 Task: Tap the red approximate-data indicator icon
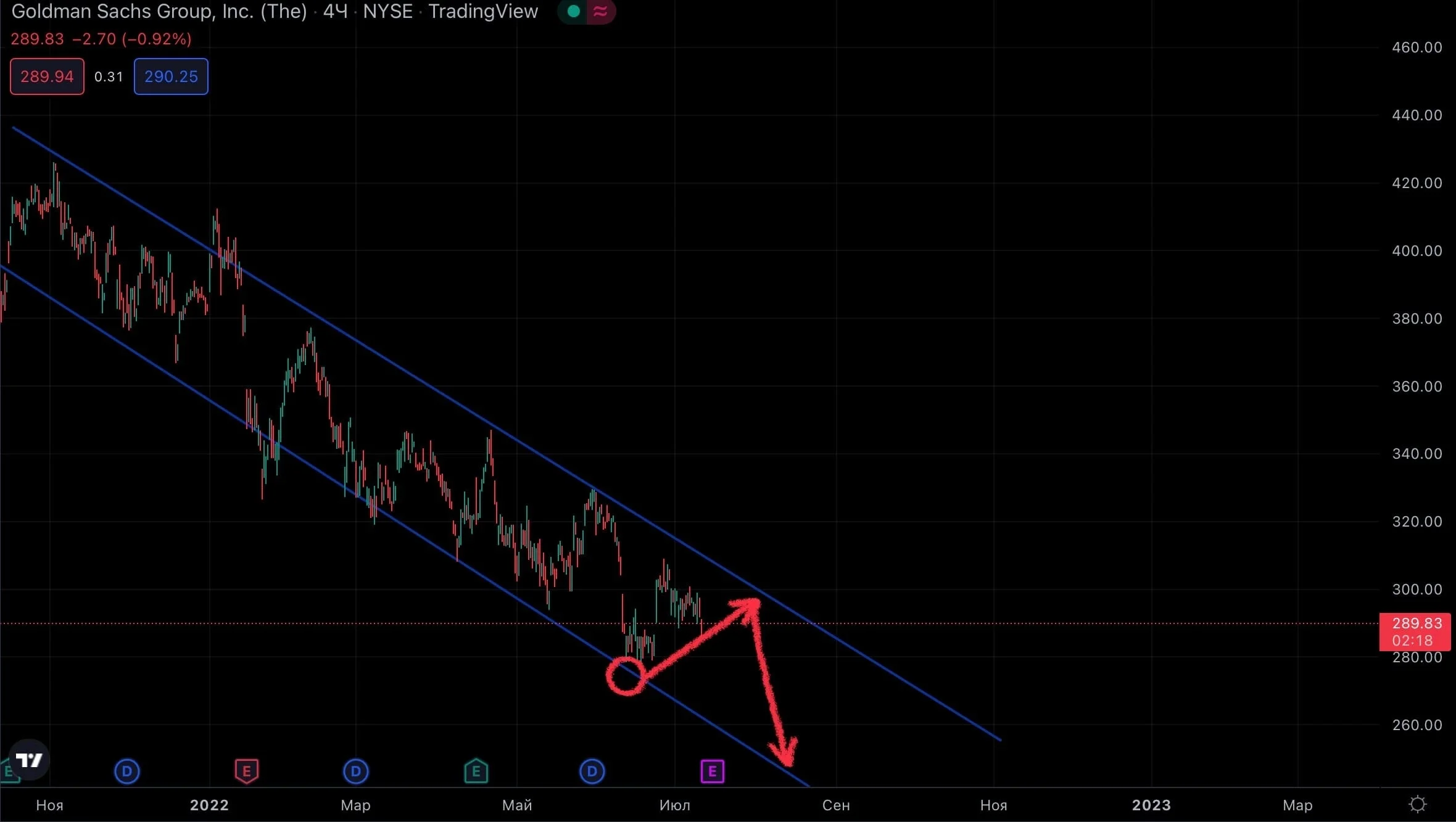click(600, 11)
